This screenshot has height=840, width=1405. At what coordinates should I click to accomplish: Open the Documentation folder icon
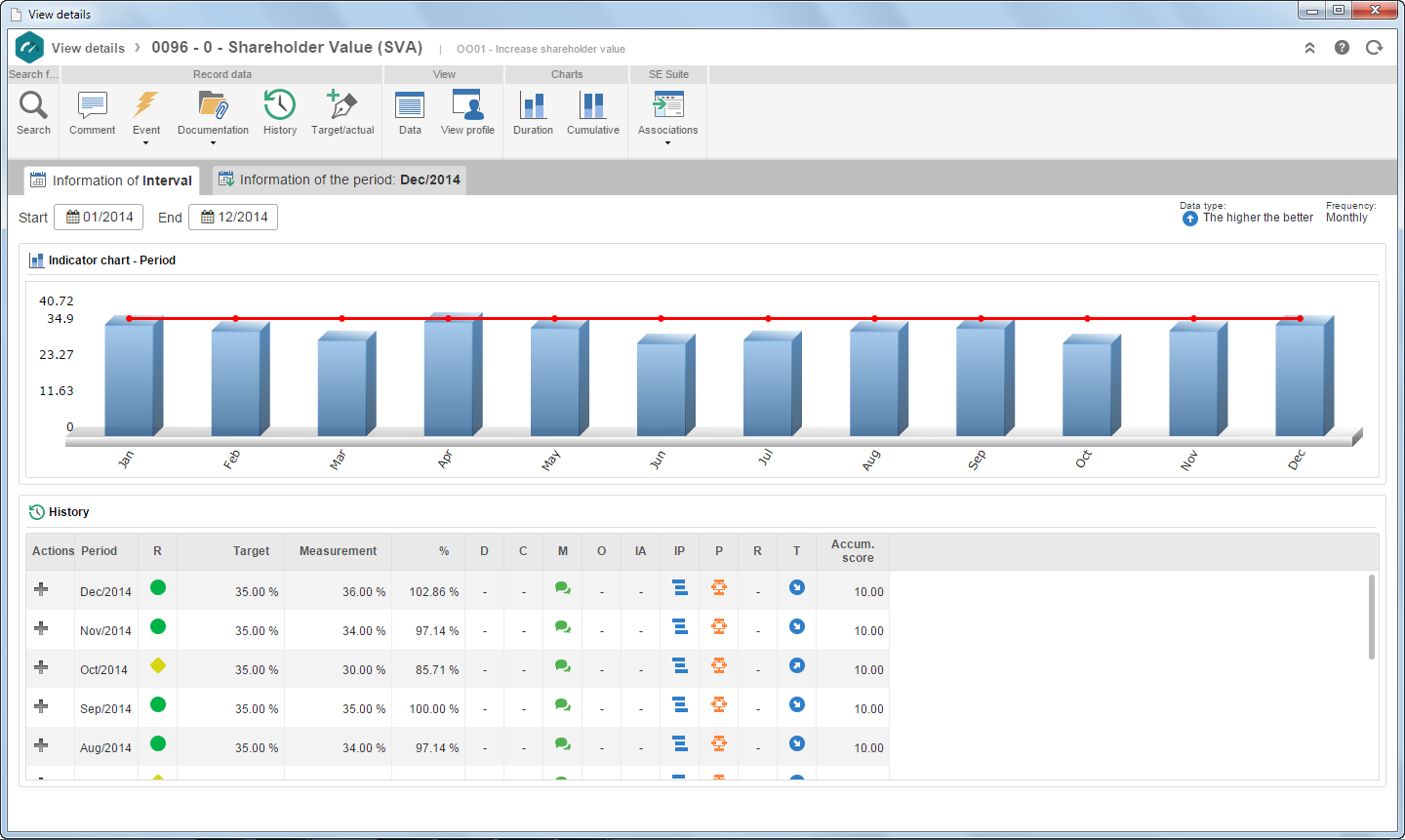tap(213, 104)
